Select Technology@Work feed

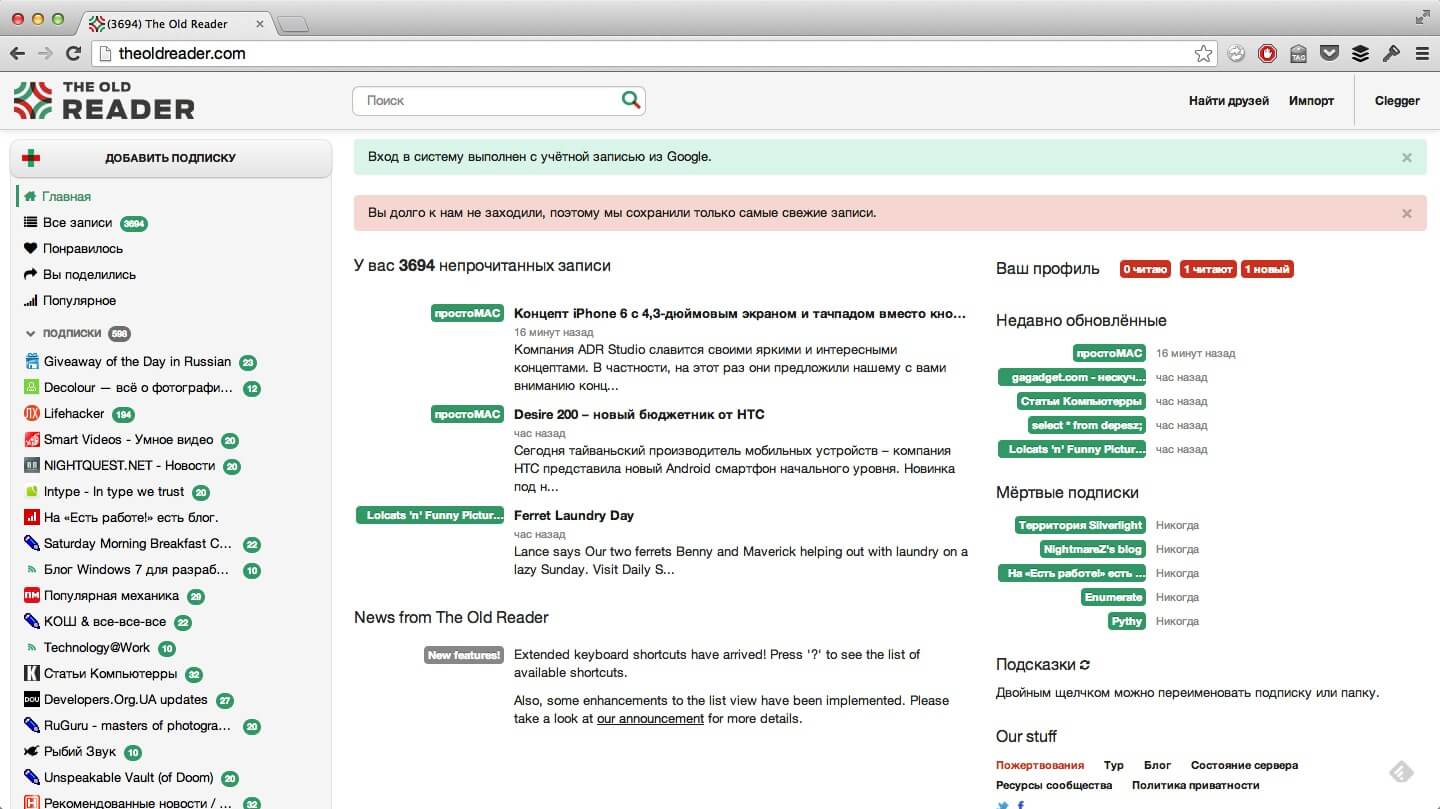click(x=99, y=648)
